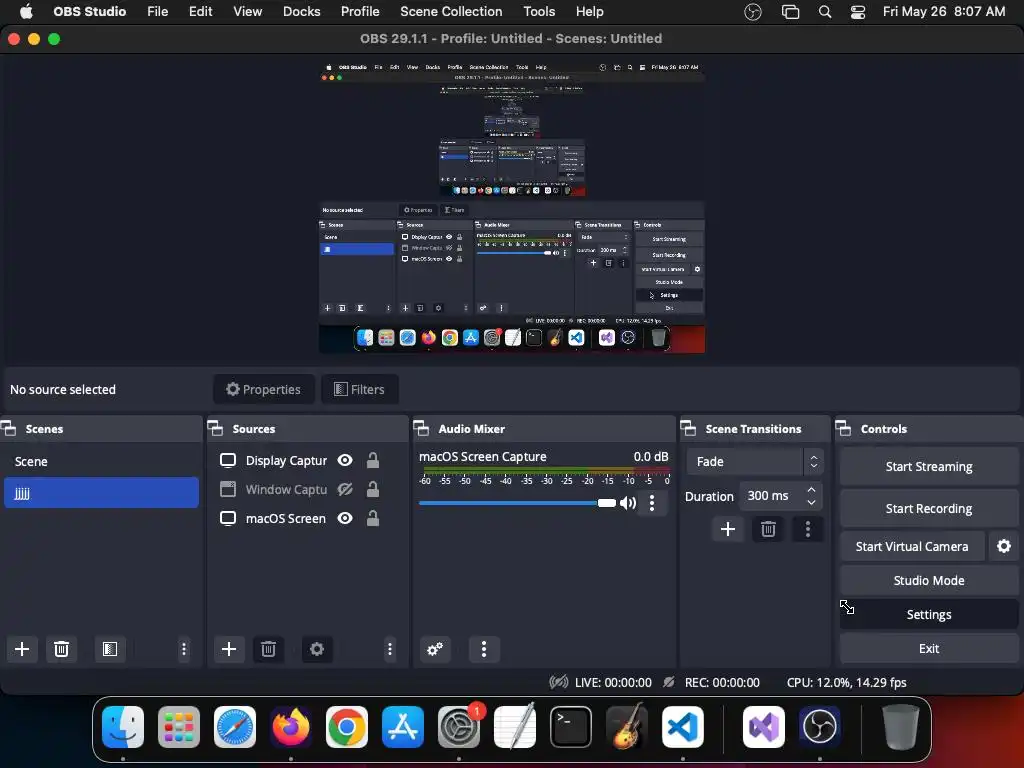Increase transition duration with up arrow
This screenshot has width=1024, height=768.
tap(811, 489)
